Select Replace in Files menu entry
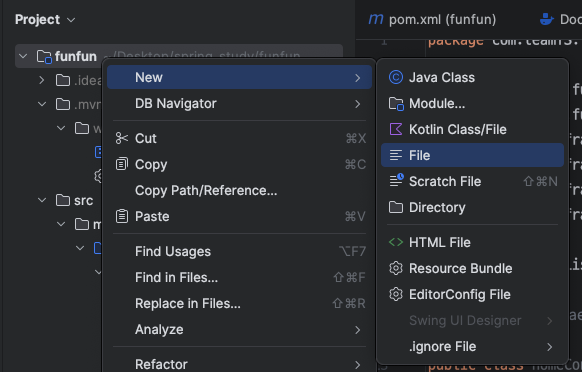 [x=239, y=303]
